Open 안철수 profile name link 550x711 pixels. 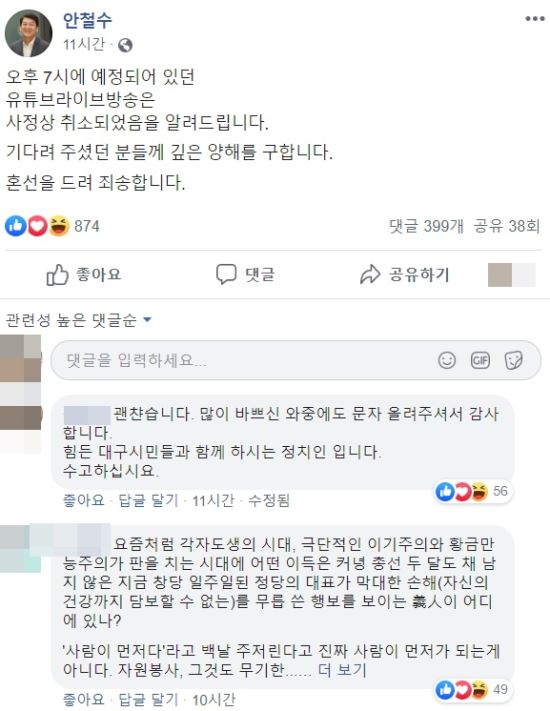[87, 19]
